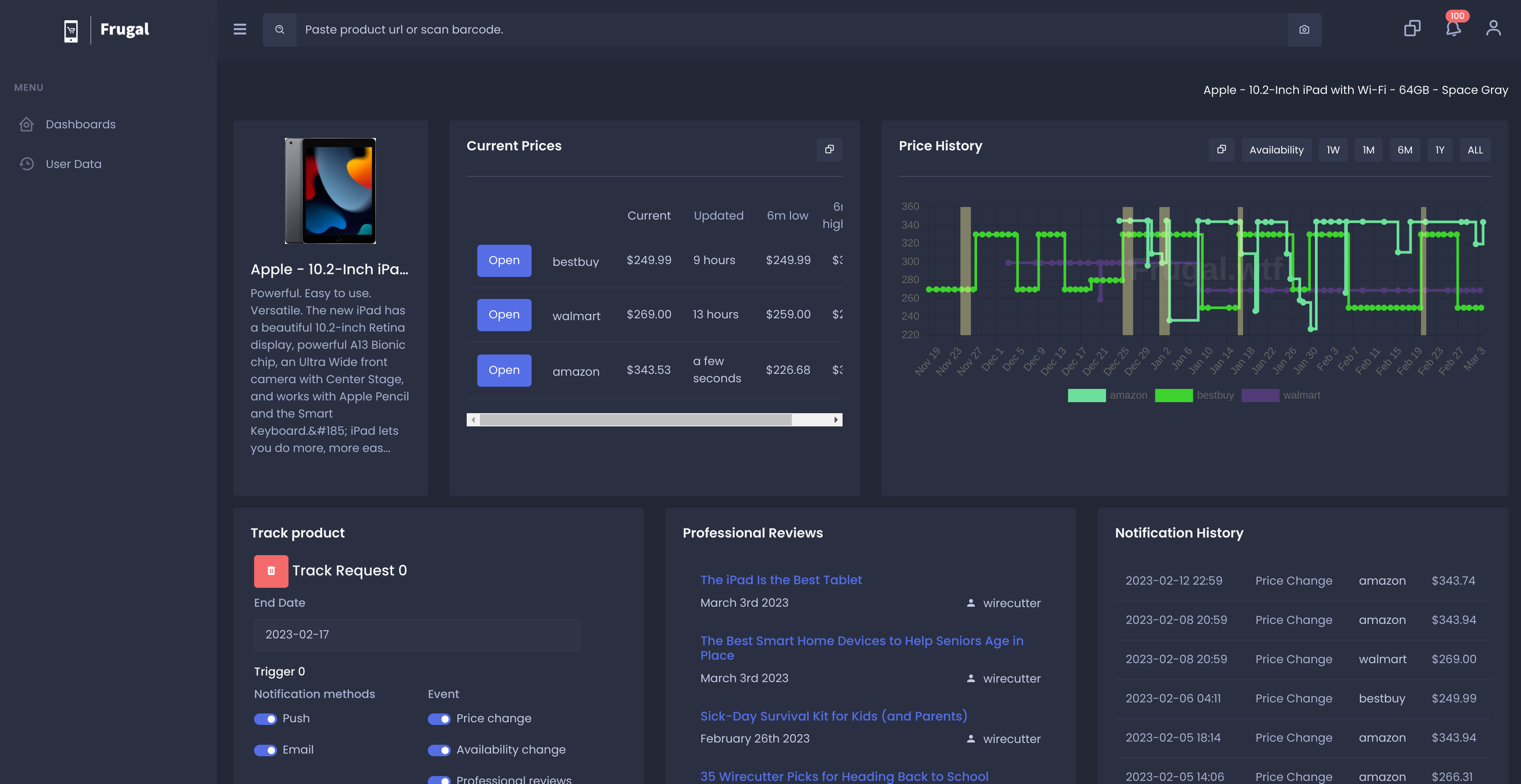Open the user profile icon
This screenshot has height=784, width=1521.
point(1493,28)
